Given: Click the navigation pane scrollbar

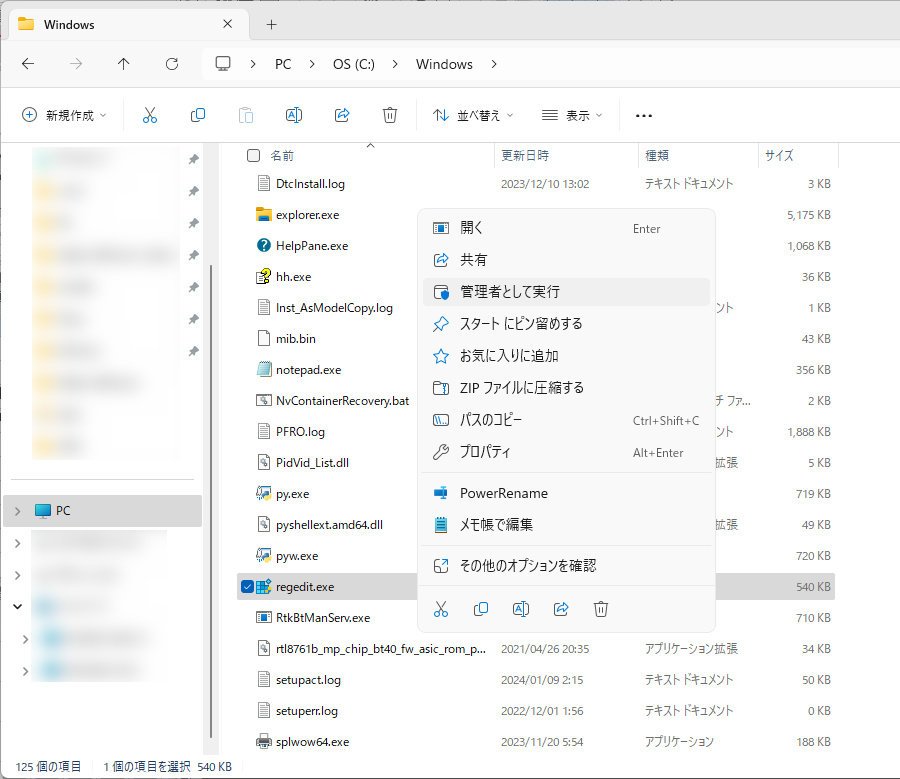Looking at the screenshot, I should click(x=211, y=499).
